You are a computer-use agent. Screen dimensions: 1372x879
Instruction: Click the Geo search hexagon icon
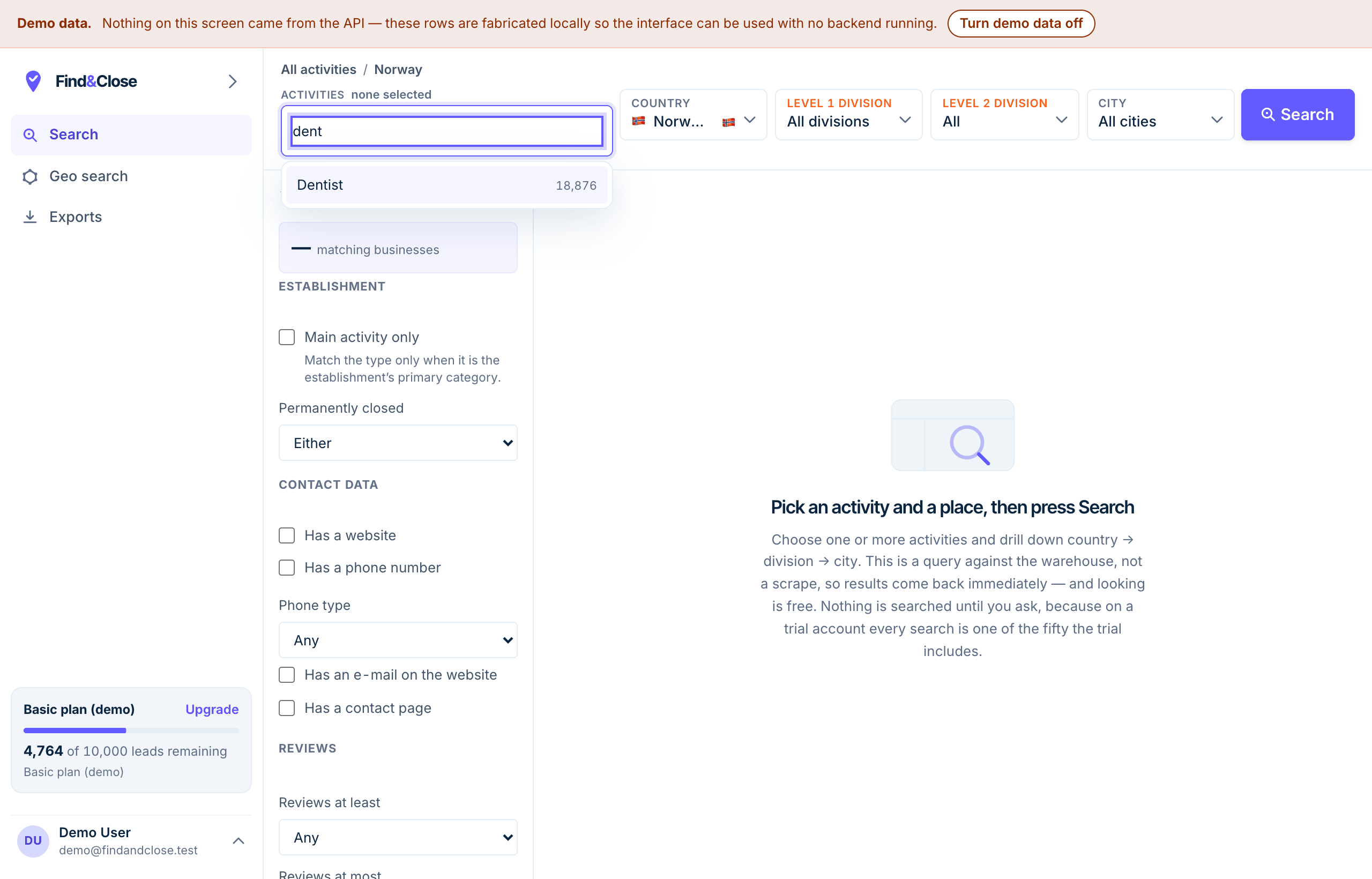(29, 176)
